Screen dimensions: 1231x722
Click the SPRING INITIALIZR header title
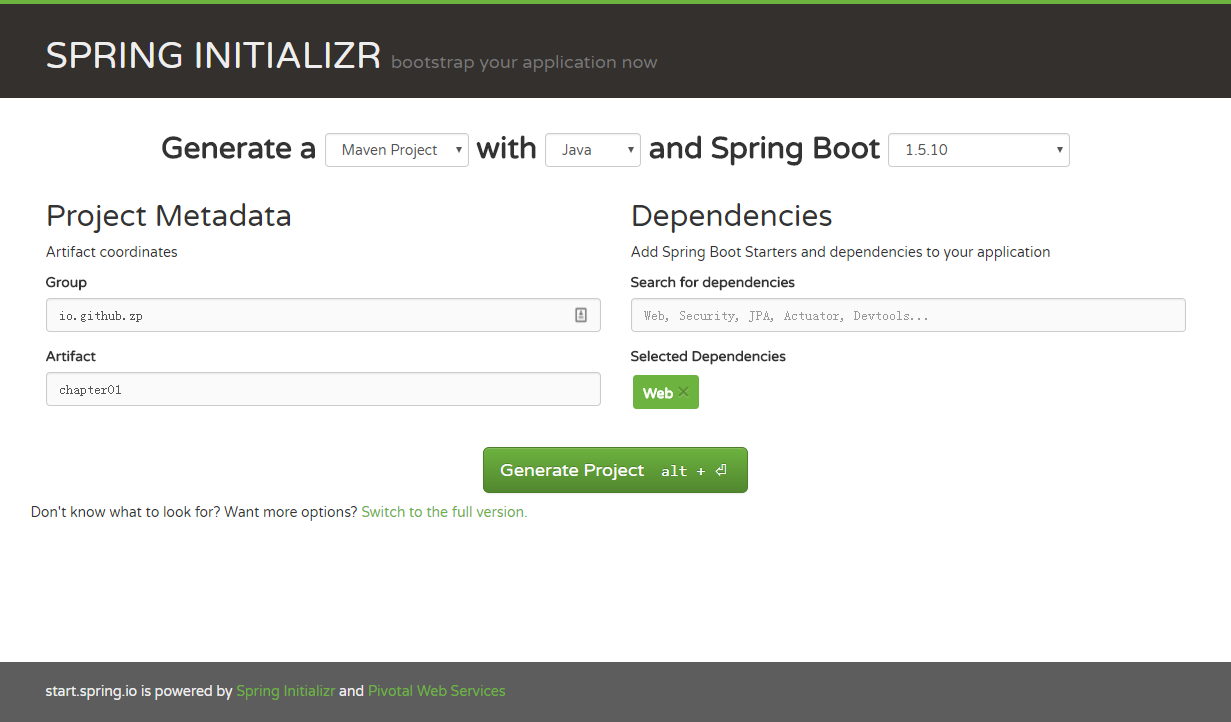[214, 56]
